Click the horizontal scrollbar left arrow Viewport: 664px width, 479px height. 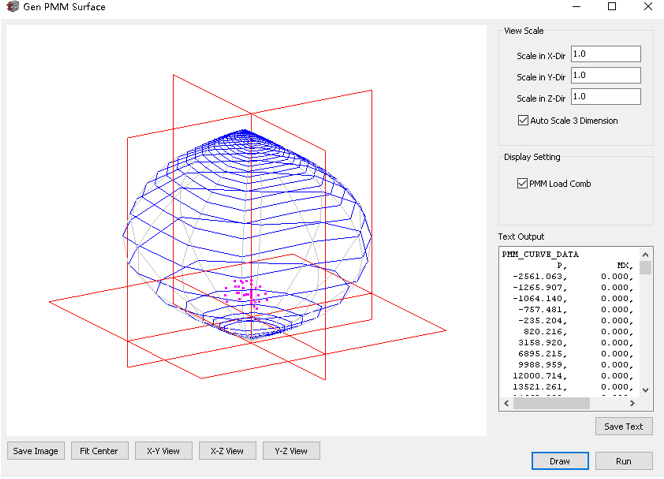(x=506, y=403)
